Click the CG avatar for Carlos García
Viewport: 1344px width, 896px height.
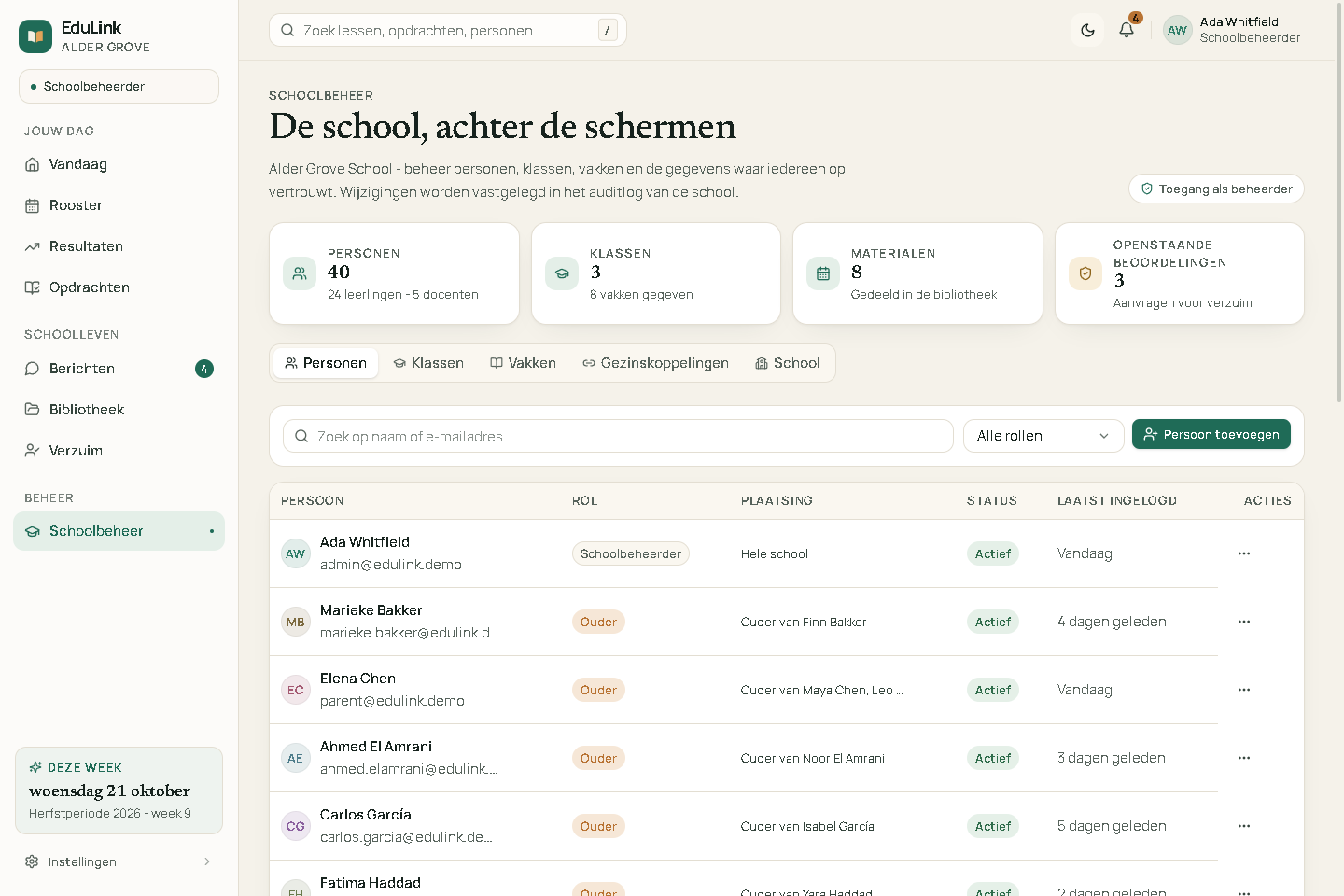pos(296,826)
